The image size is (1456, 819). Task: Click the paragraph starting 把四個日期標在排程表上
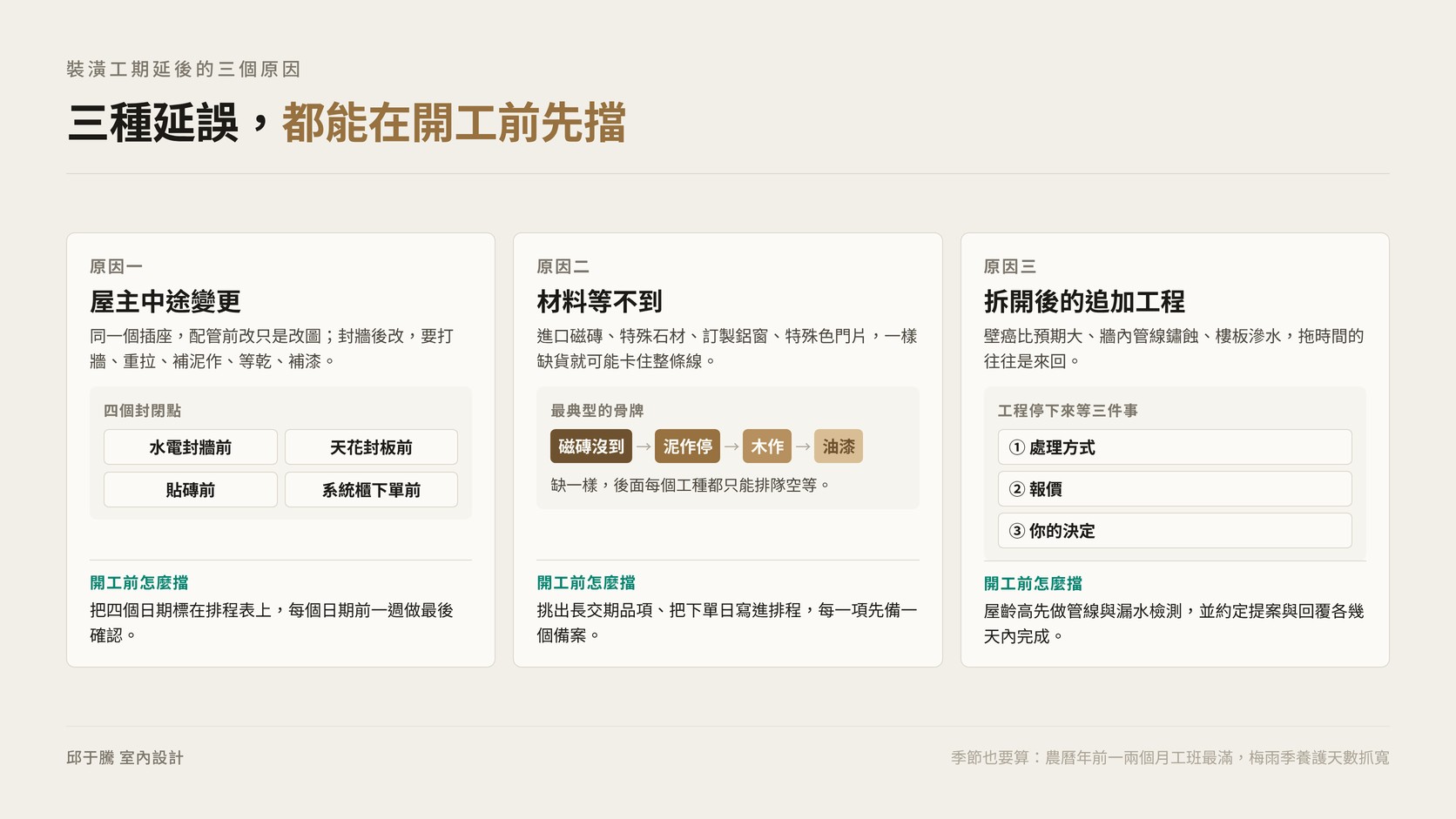click(272, 622)
